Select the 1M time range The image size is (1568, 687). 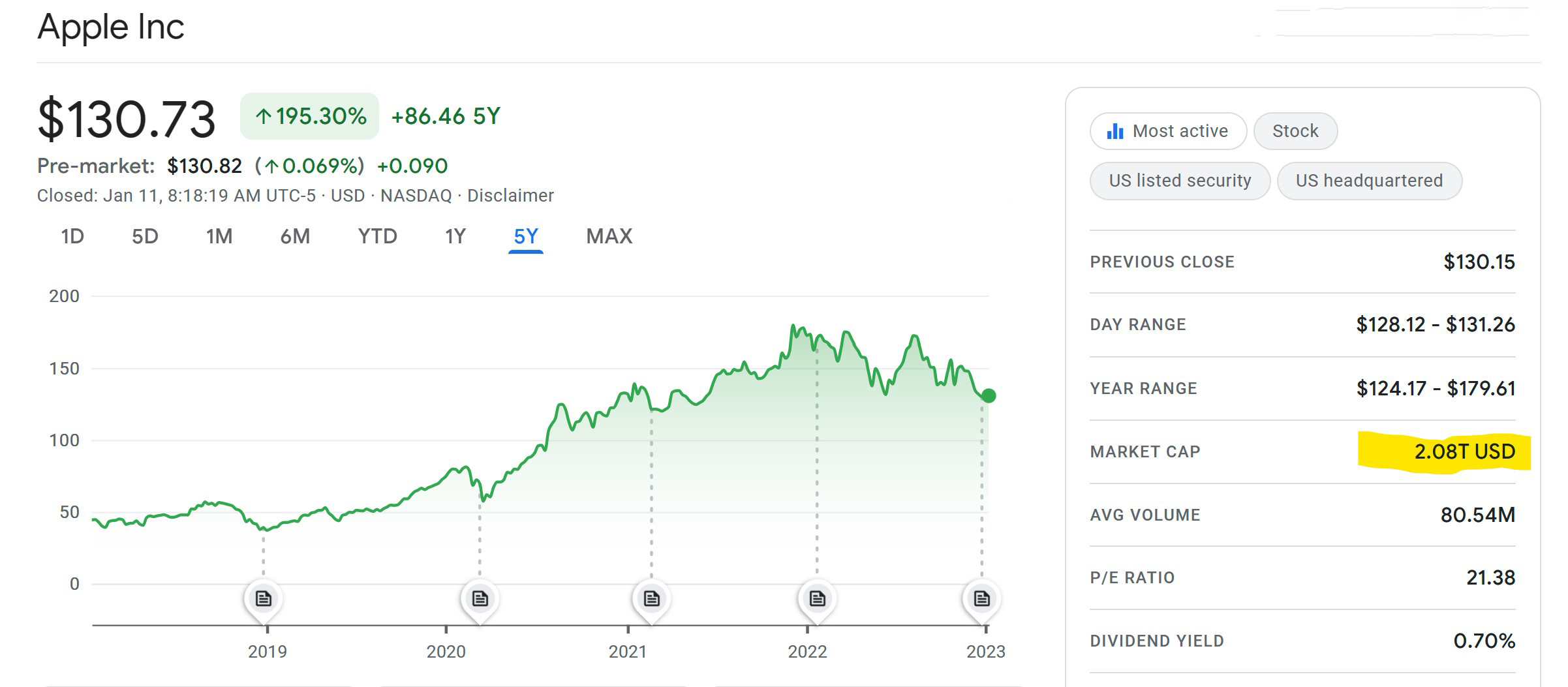(x=219, y=236)
